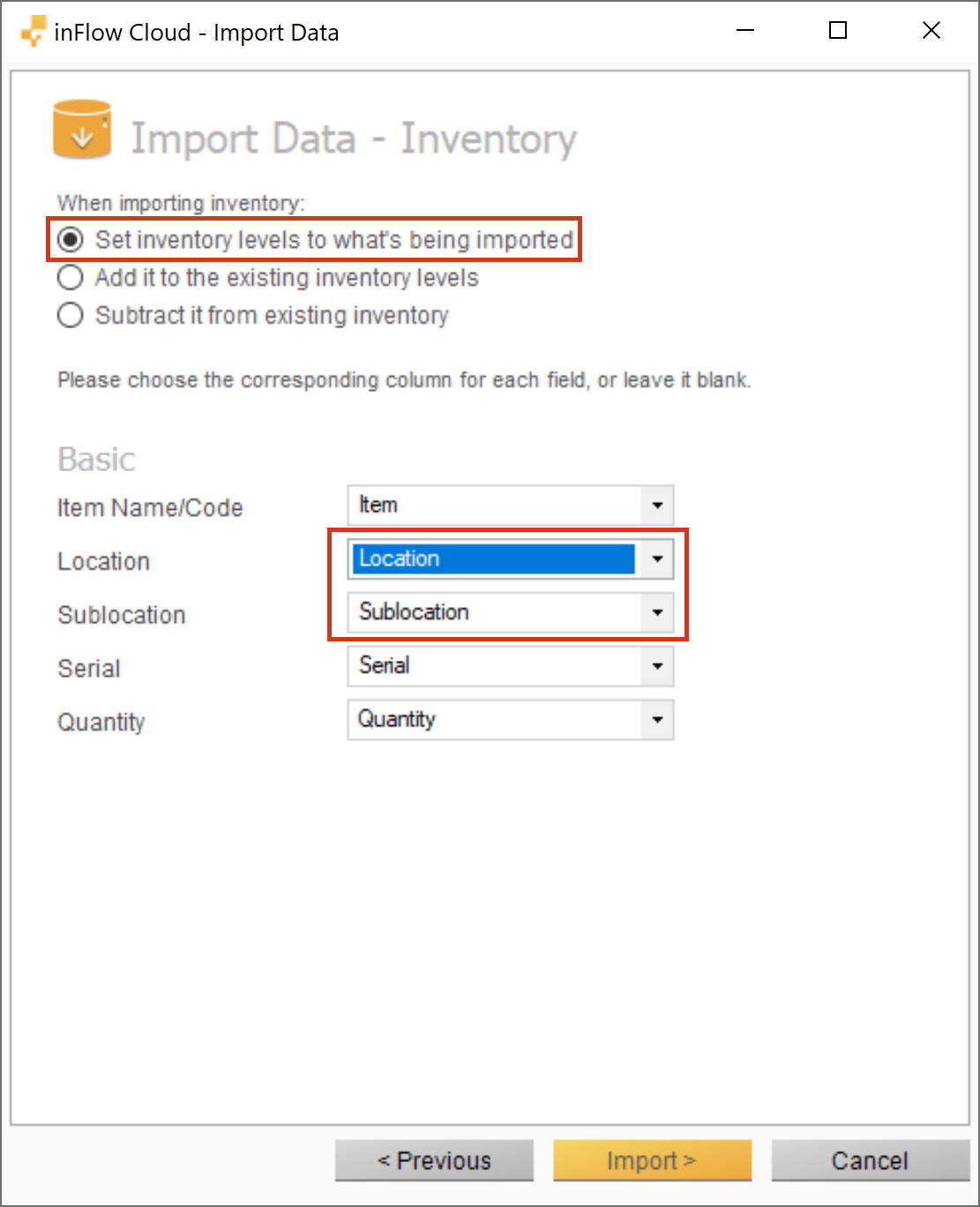Click the 'Sublocation' field label on left
The width and height of the screenshot is (980, 1207).
click(122, 615)
